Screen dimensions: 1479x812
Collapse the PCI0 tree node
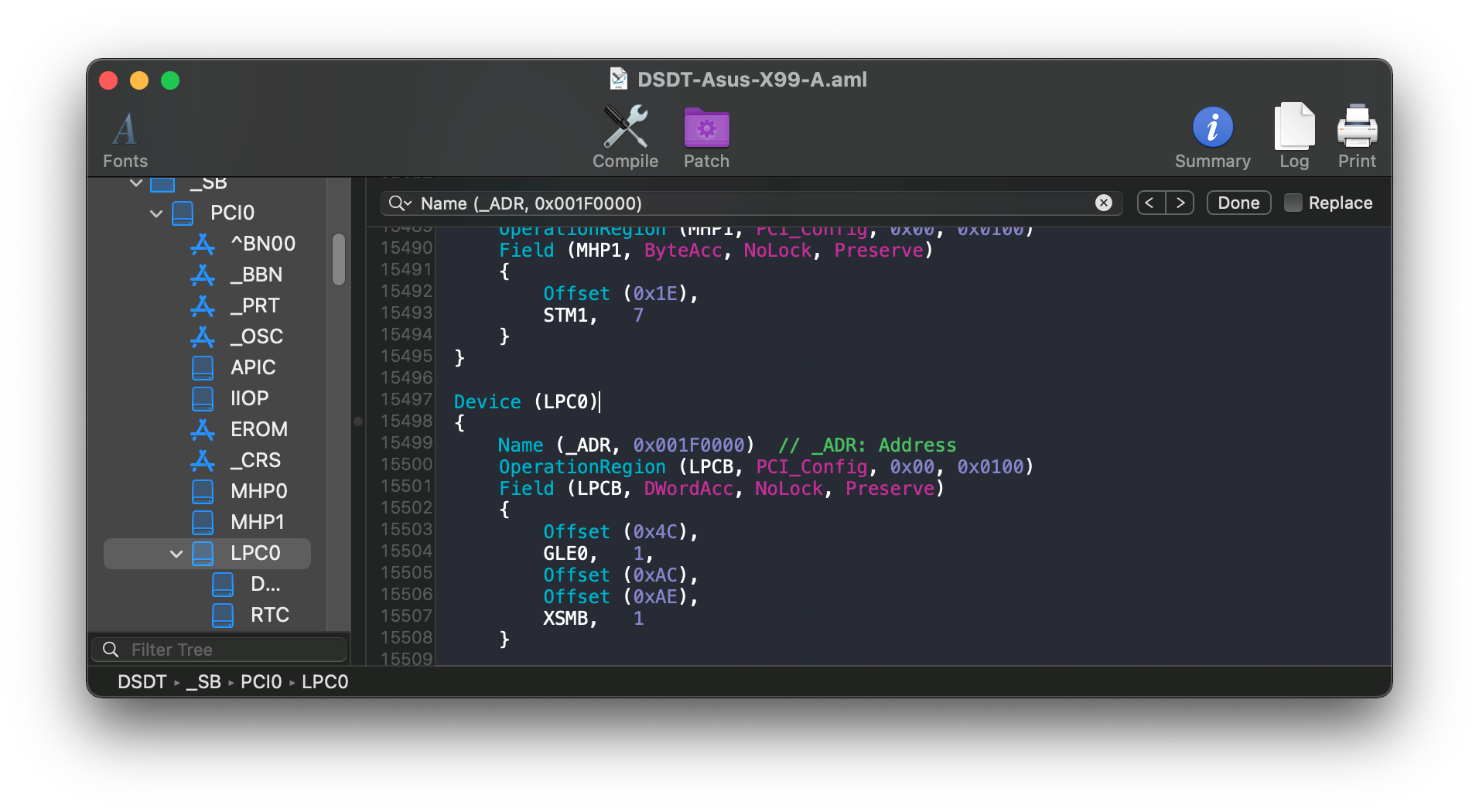click(156, 213)
